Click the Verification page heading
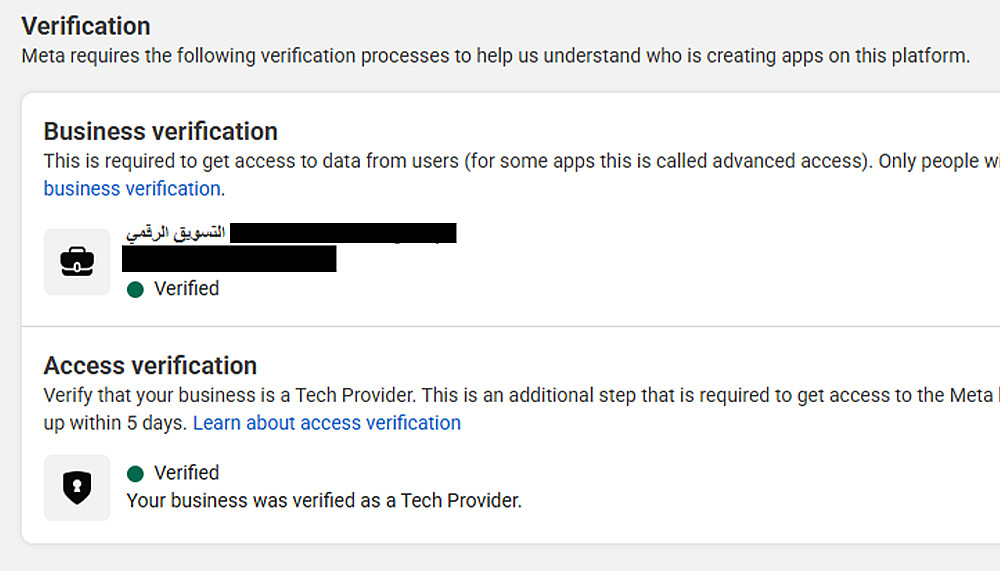Image resolution: width=1000 pixels, height=571 pixels. [86, 26]
